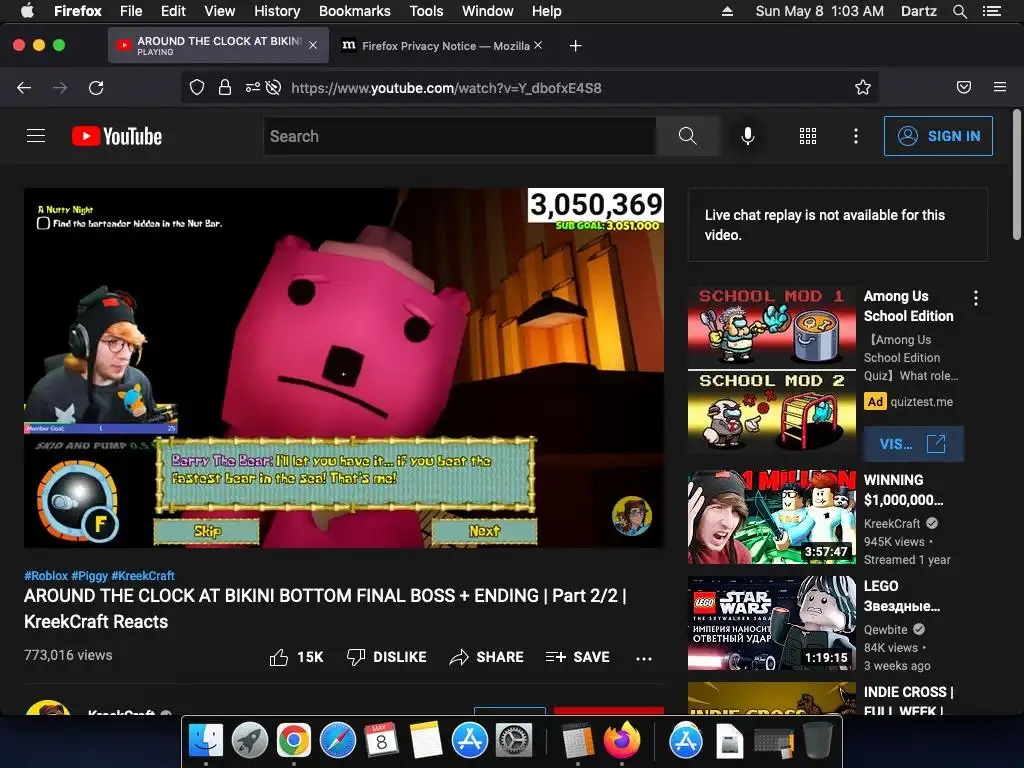Launch Google Chrome from the Dock
This screenshot has height=768, width=1024.
point(293,740)
